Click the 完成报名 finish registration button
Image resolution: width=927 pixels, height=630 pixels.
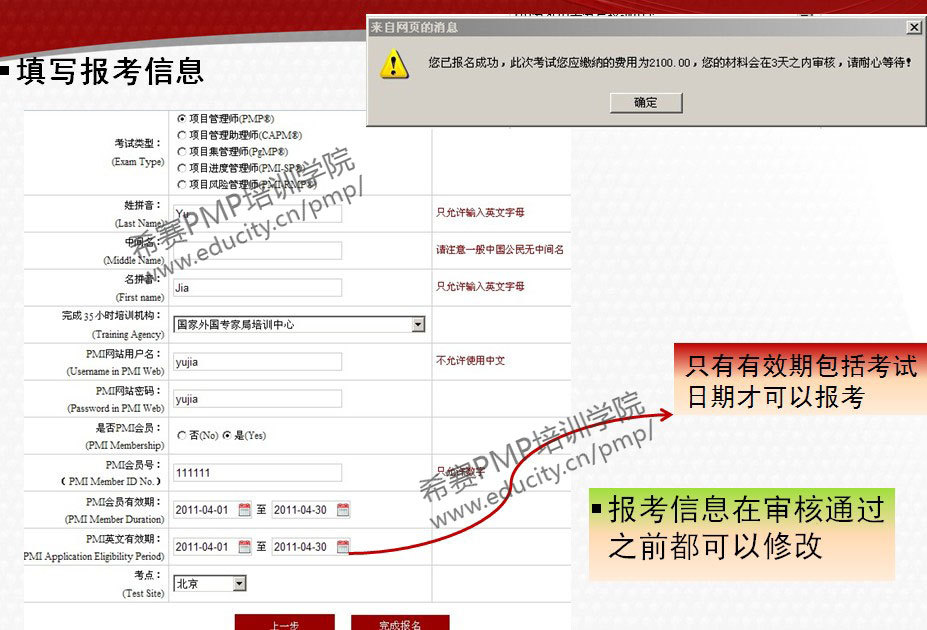400,623
